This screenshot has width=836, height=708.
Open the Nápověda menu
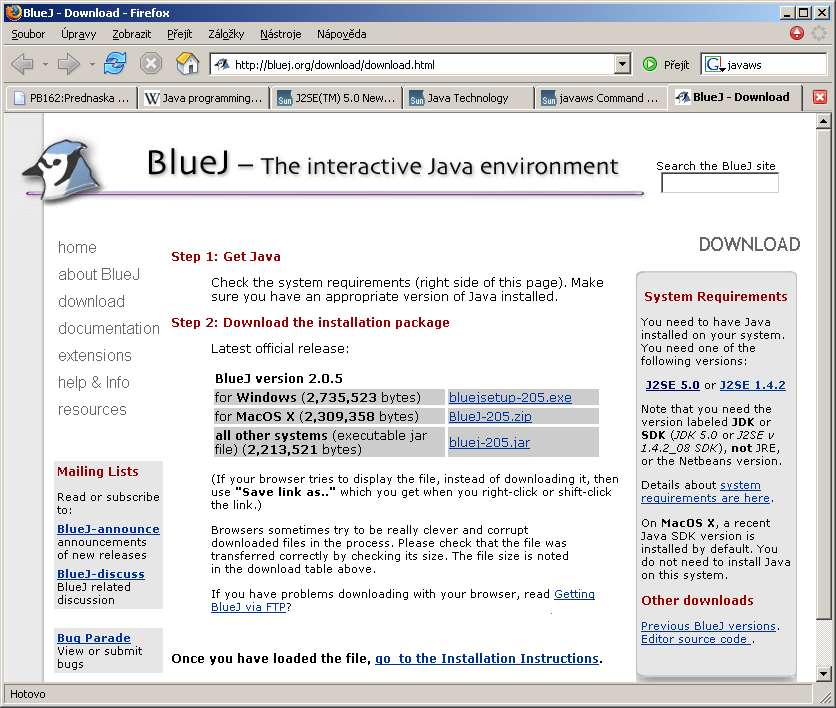click(x=342, y=34)
